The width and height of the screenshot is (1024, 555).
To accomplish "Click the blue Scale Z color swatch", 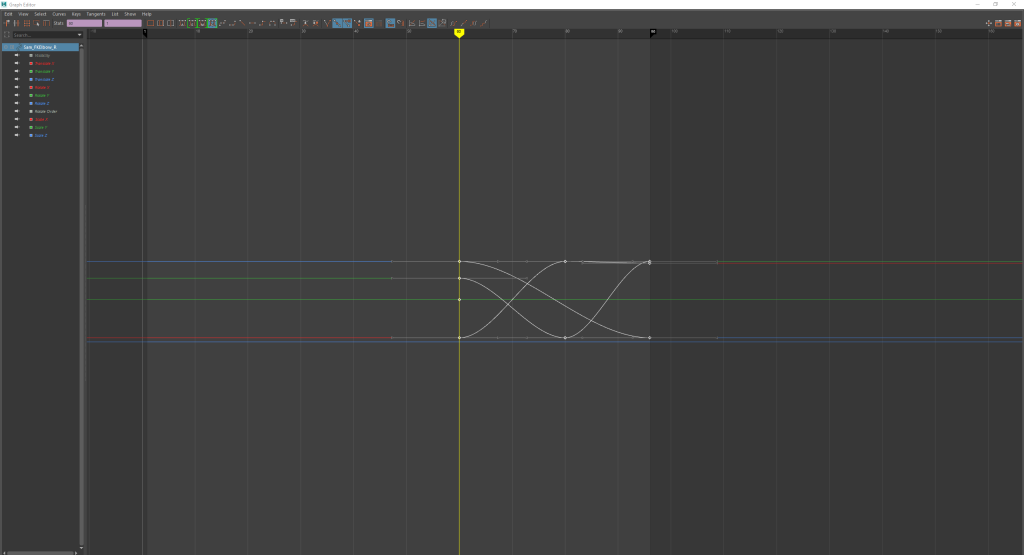I will pos(31,135).
